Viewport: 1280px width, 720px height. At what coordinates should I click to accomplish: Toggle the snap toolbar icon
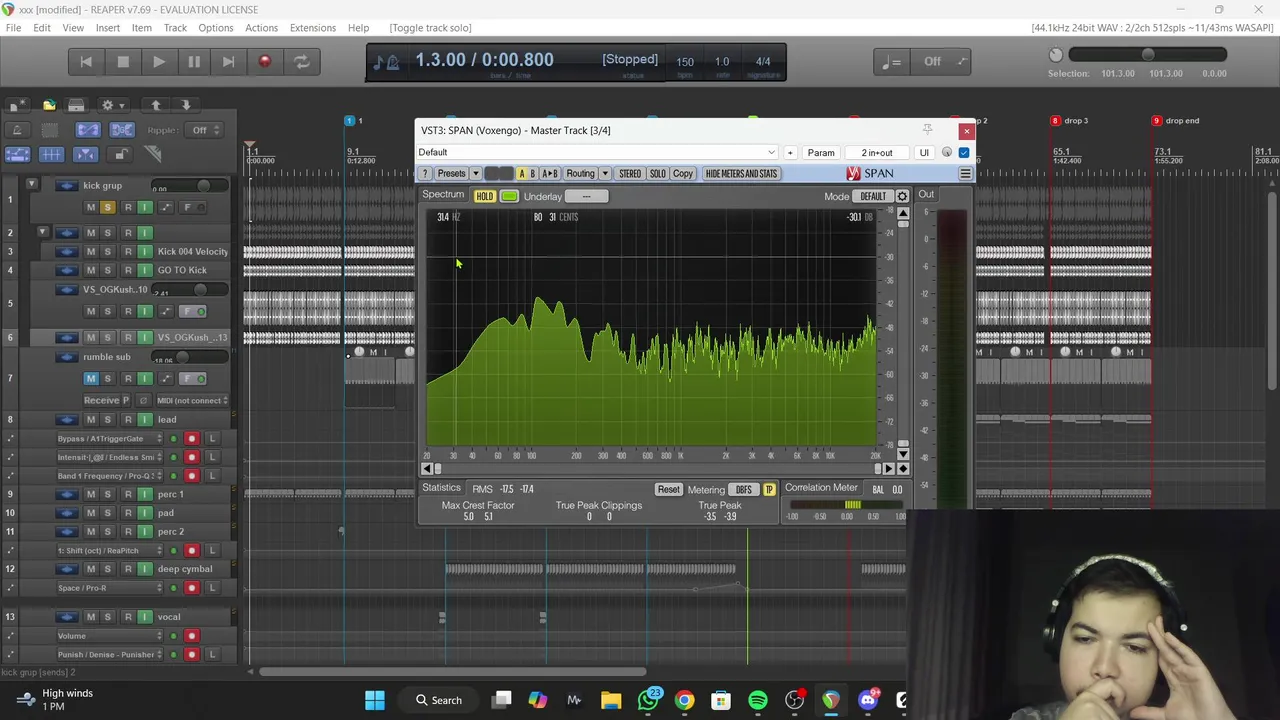85,154
